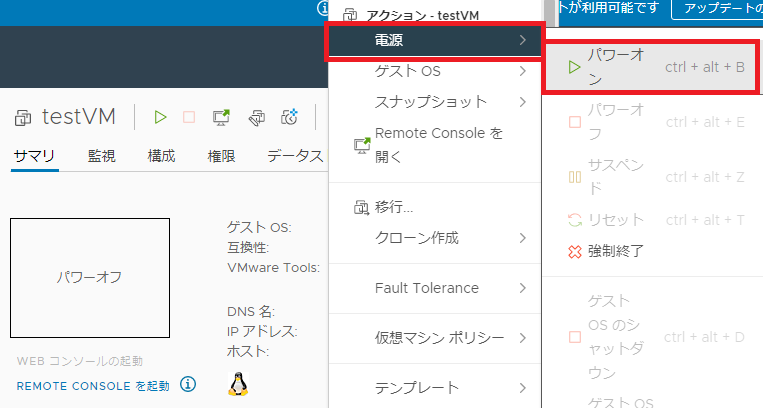Viewport: 763px width, 408px height.
Task: Choose Remote Console を開く menu item
Action: coord(435,145)
